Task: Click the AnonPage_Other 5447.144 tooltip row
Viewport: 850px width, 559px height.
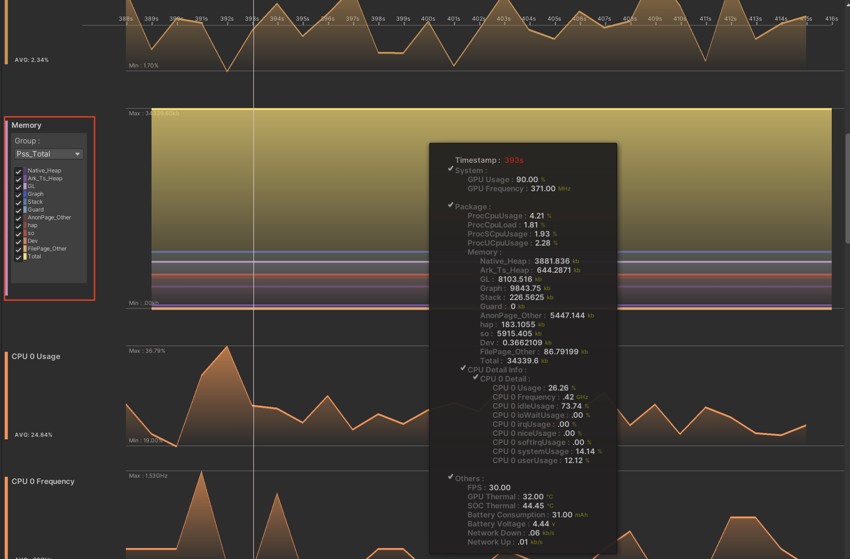Action: 537,316
